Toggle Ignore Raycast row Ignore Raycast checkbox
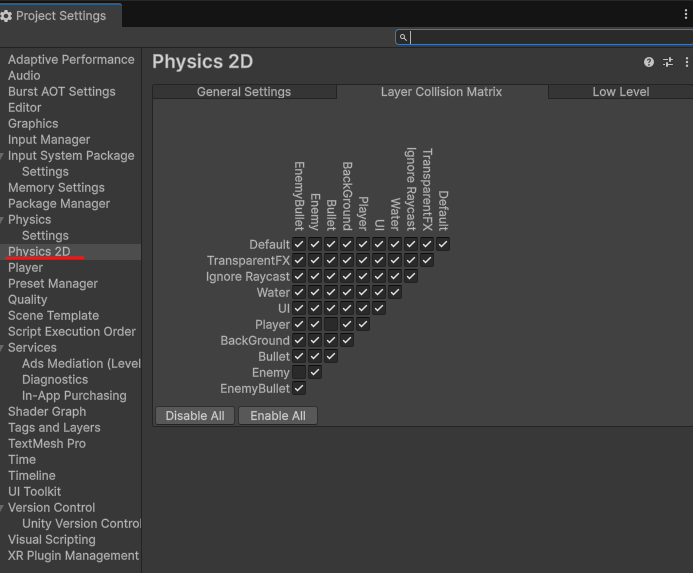The height and width of the screenshot is (573, 693). pyautogui.click(x=411, y=276)
